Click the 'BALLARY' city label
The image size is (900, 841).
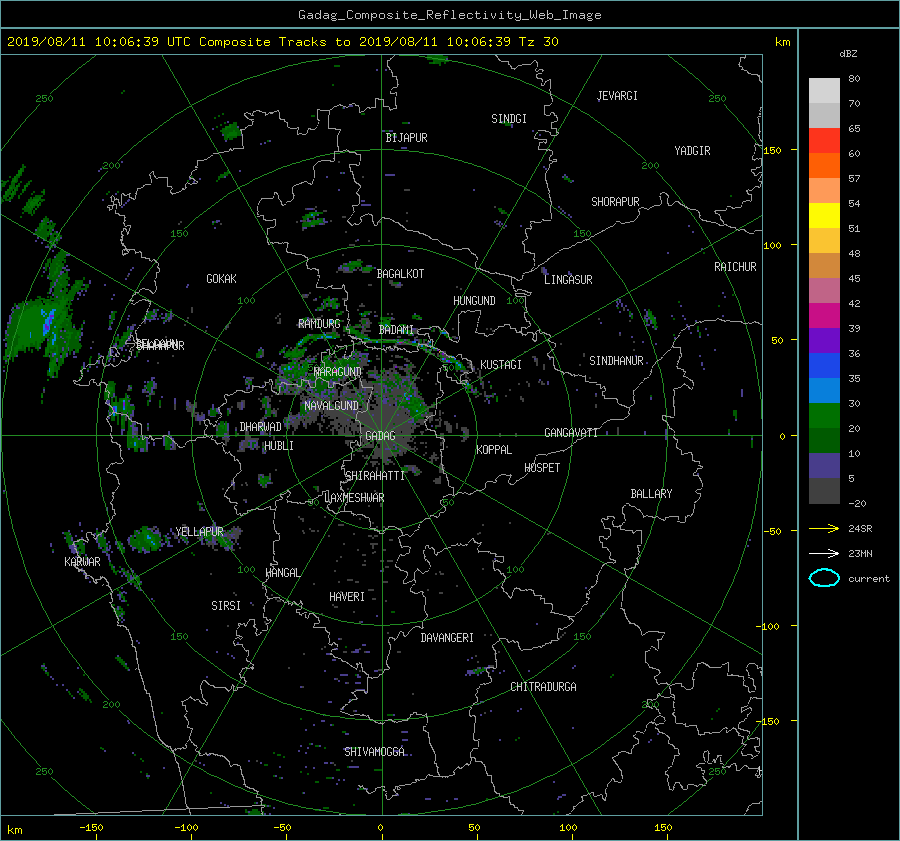(x=651, y=494)
